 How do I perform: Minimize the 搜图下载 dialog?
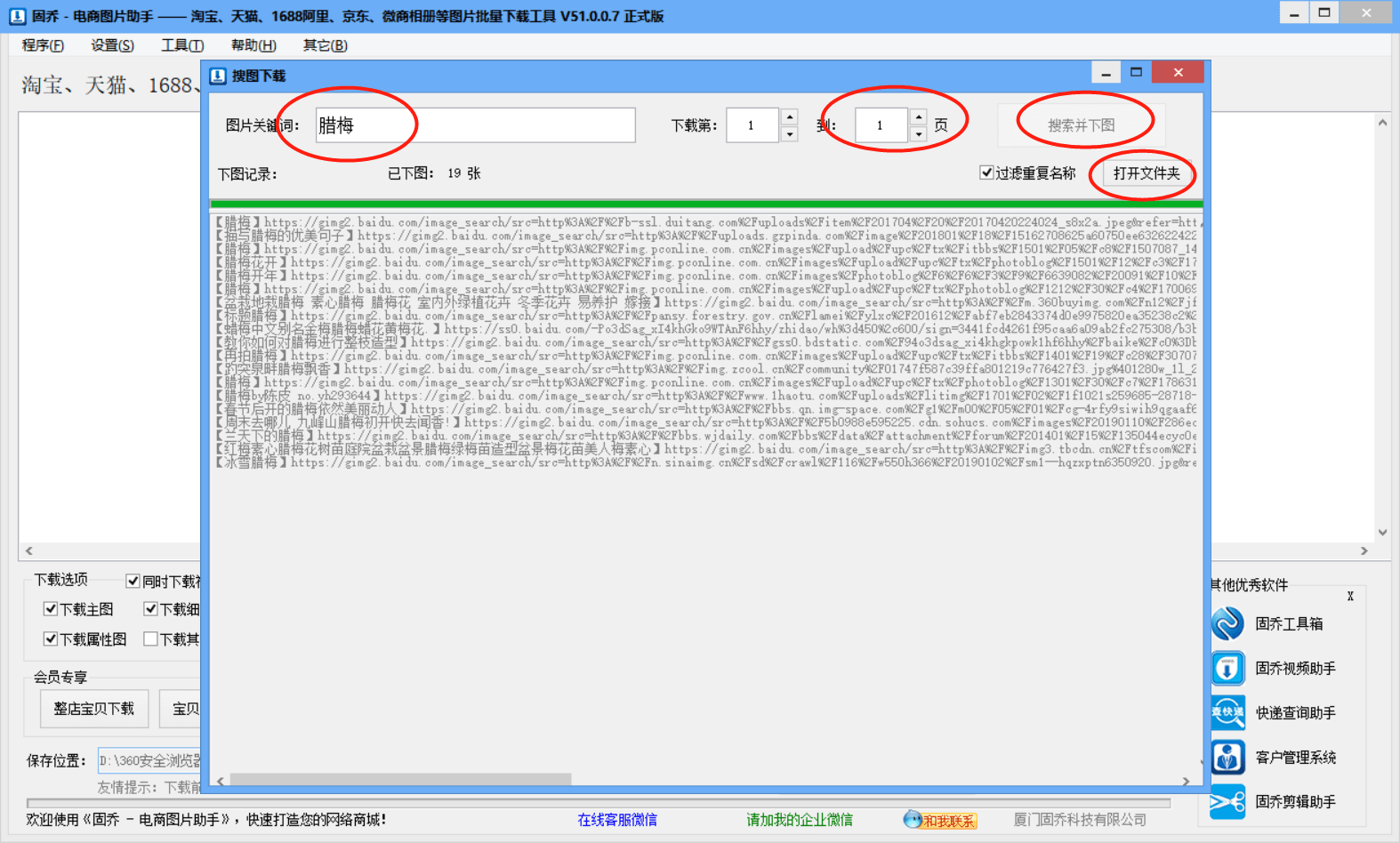point(1106,73)
